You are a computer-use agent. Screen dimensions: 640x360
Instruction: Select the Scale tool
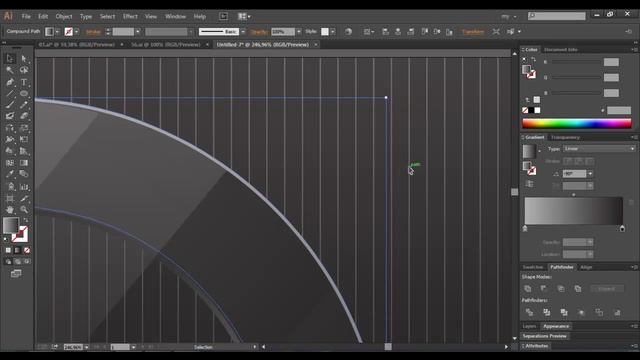24,128
